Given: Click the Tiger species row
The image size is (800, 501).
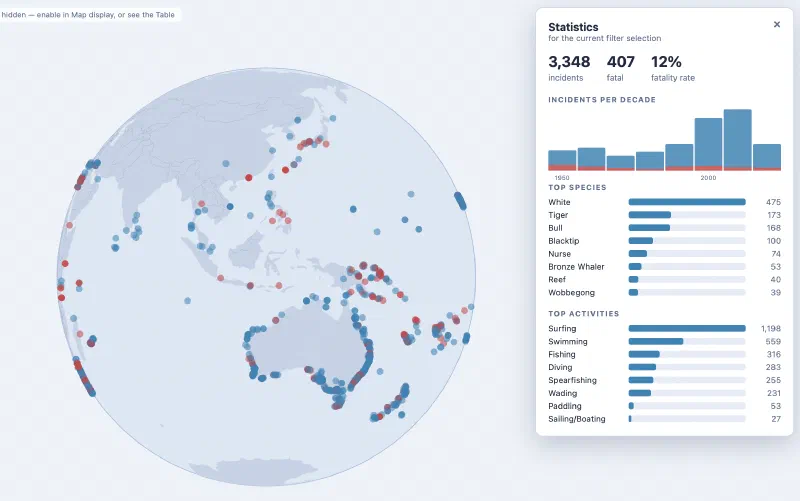Looking at the screenshot, I should pyautogui.click(x=664, y=215).
